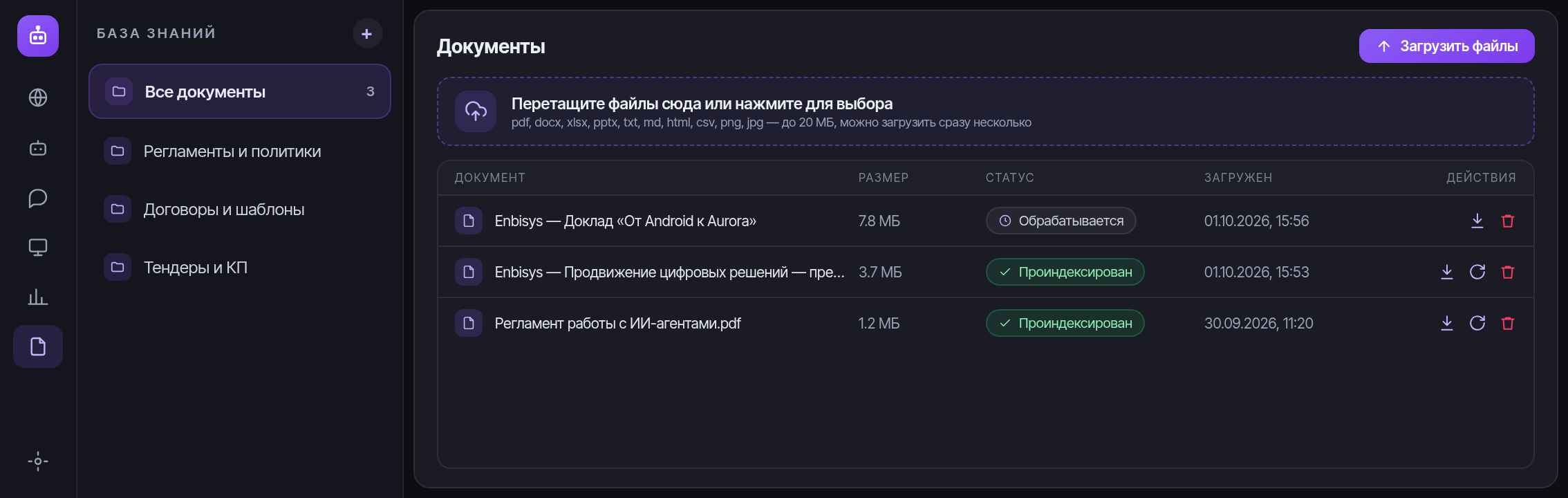Click the «Загрузить файлы» button
1568x498 pixels.
1447,46
